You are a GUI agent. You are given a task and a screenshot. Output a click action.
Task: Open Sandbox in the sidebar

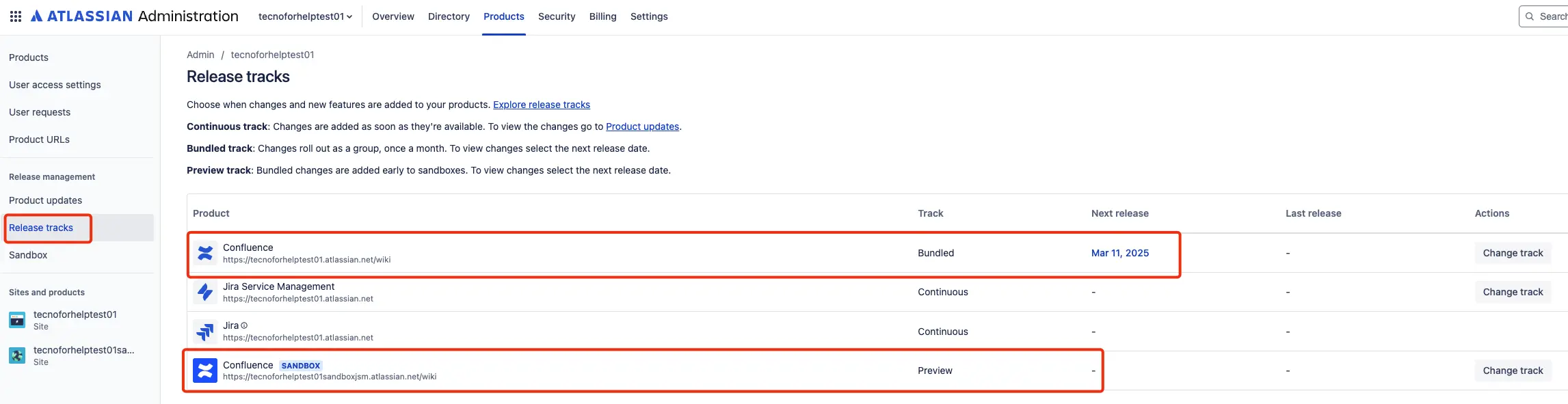click(28, 255)
